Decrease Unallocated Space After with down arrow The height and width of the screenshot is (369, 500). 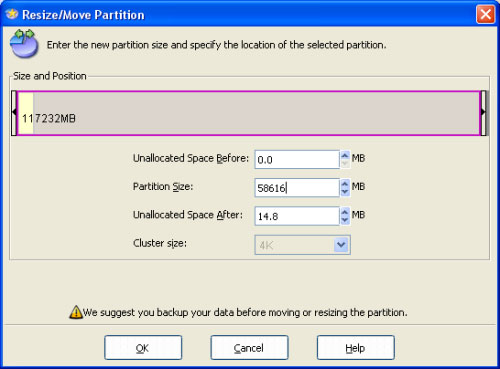click(x=345, y=221)
